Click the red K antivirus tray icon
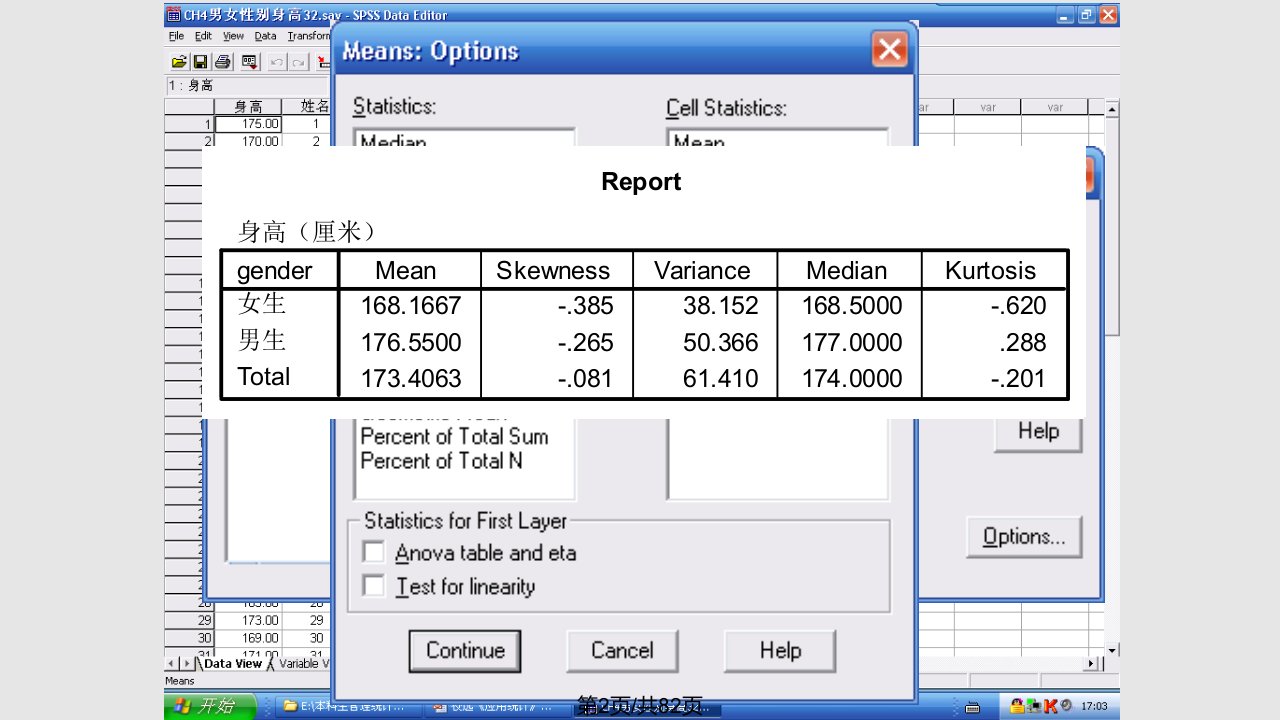The height and width of the screenshot is (720, 1280). [x=1050, y=707]
